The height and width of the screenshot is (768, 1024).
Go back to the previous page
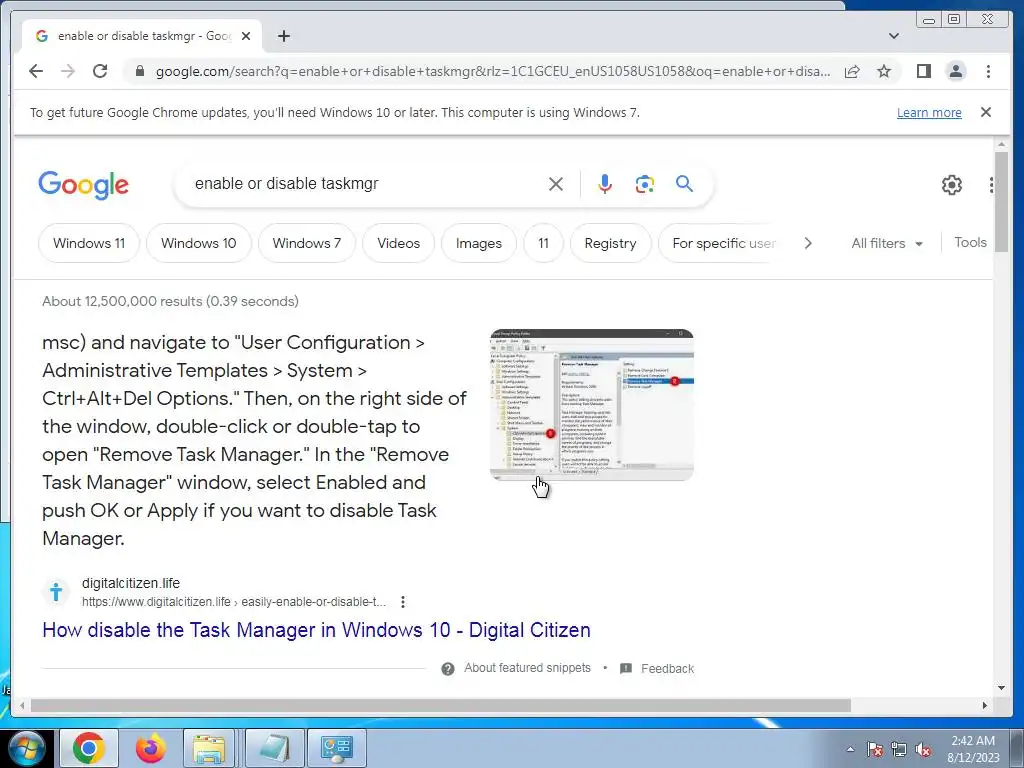[36, 71]
